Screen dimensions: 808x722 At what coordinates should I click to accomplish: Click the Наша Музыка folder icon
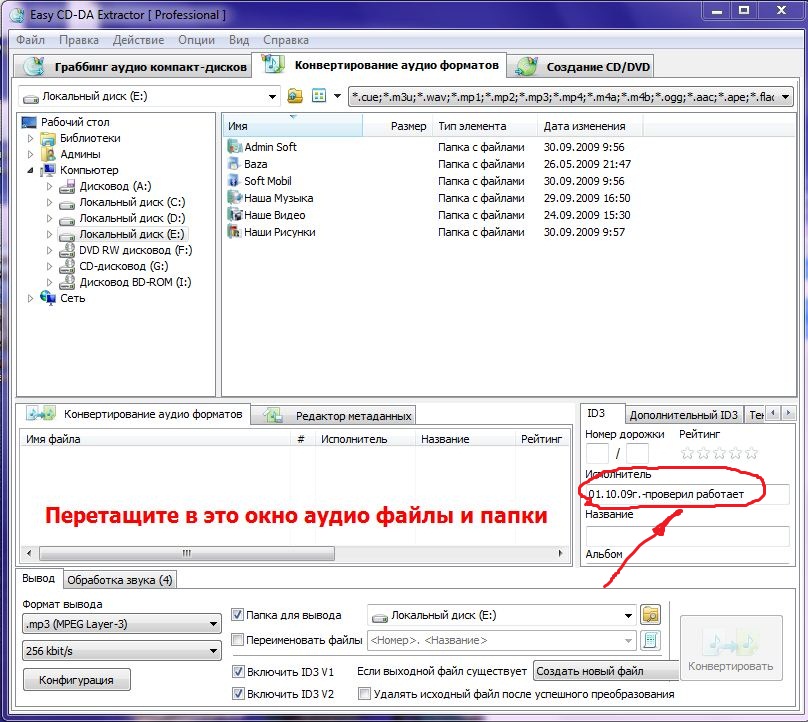coord(234,198)
